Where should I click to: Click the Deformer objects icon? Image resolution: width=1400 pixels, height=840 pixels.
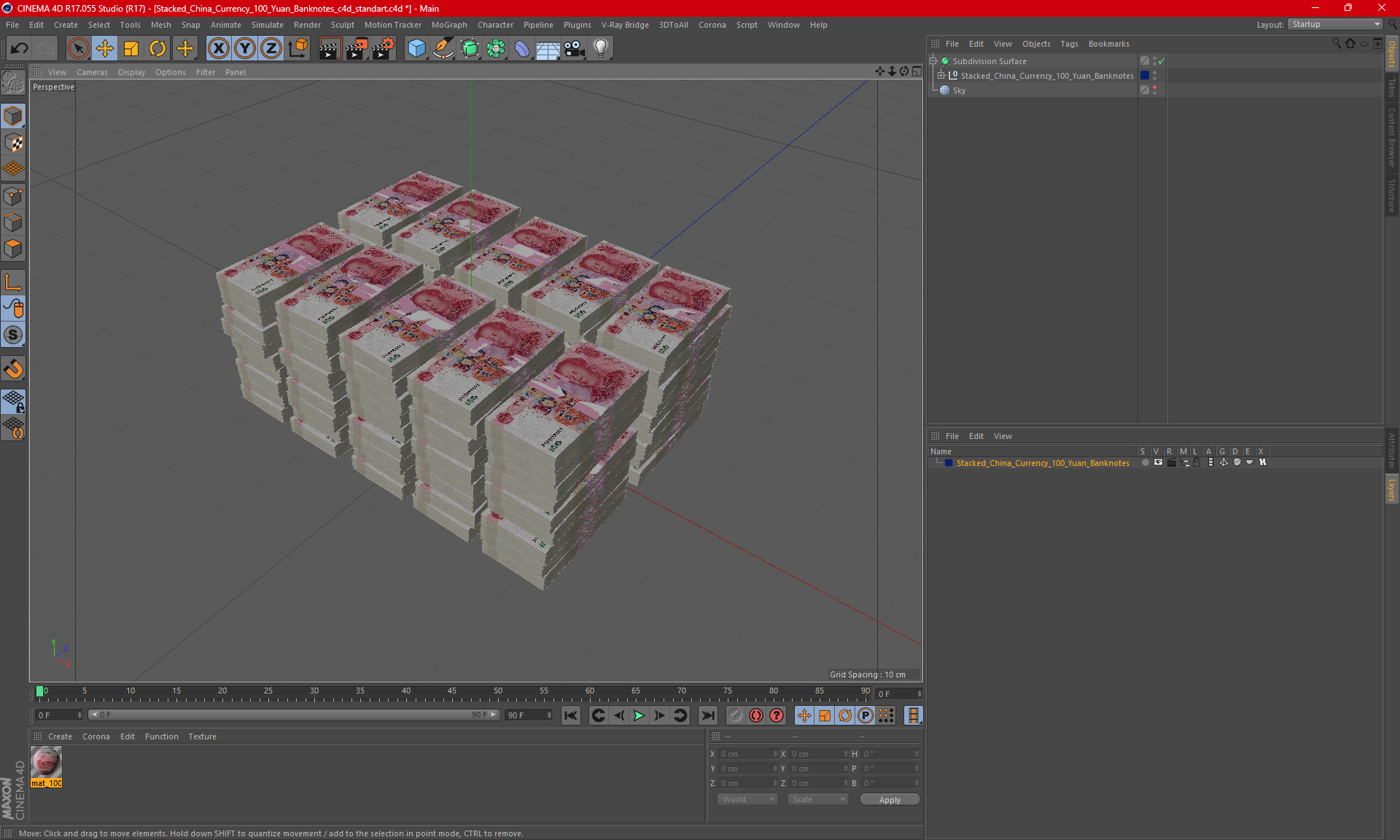pos(522,49)
